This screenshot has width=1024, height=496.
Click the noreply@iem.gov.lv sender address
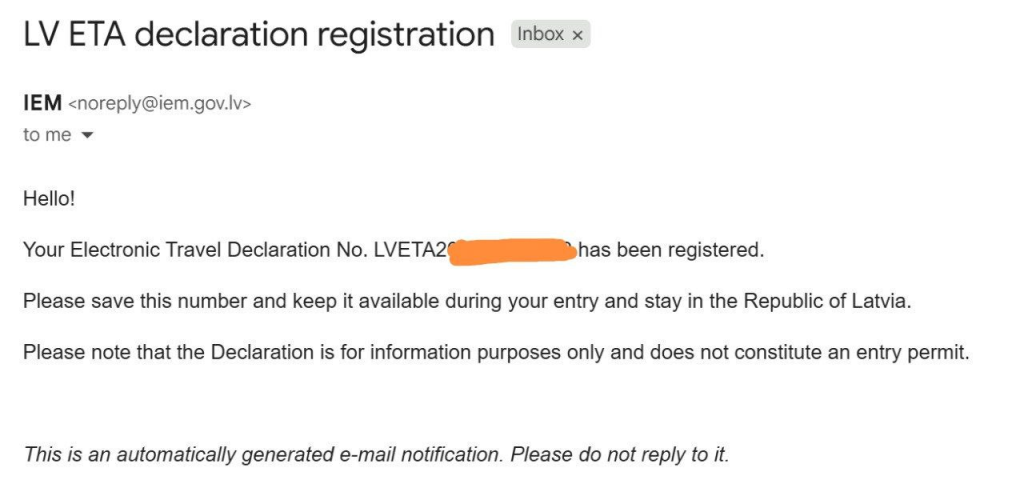(158, 103)
